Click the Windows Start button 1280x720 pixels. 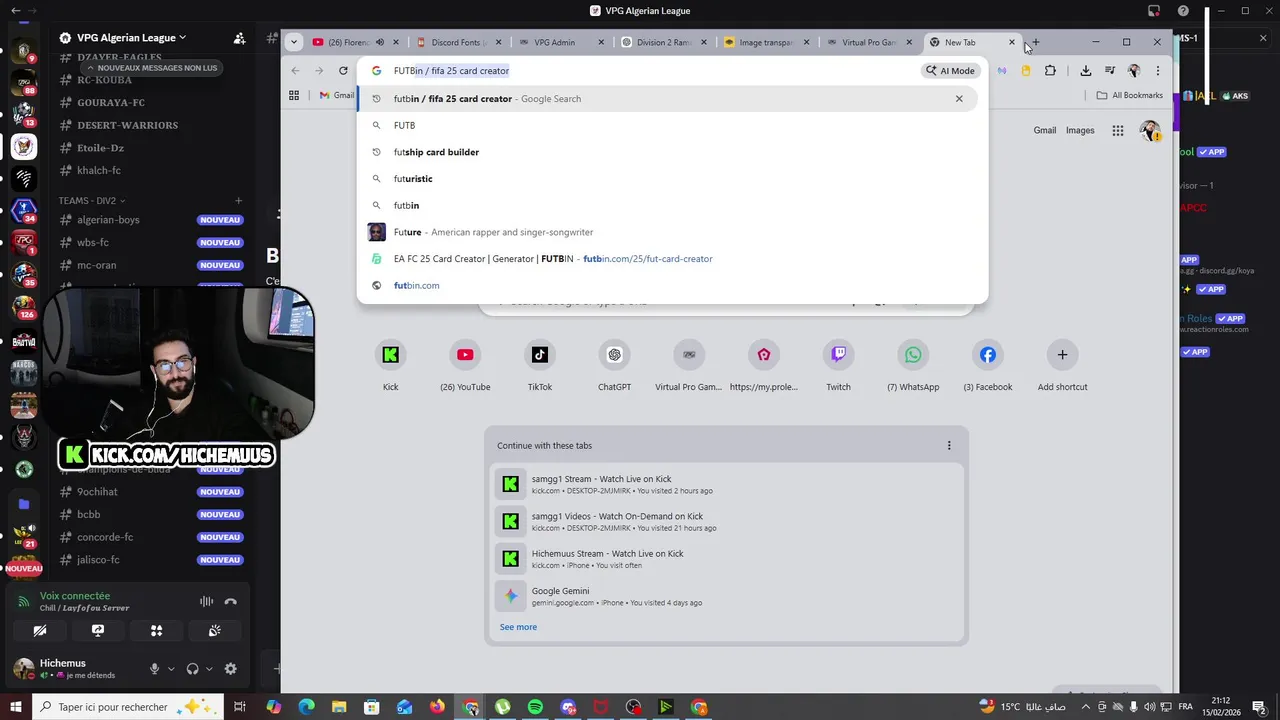tap(16, 707)
